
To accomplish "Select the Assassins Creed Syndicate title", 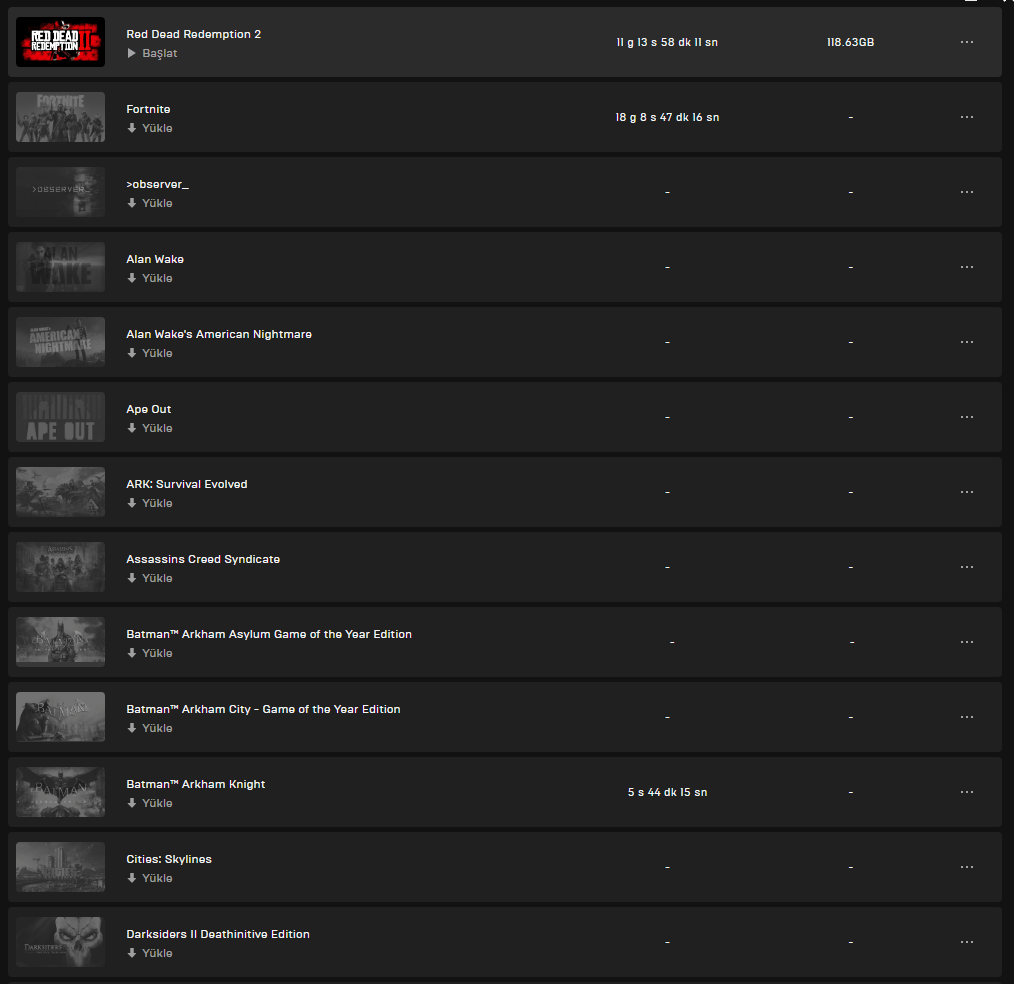I will [x=203, y=559].
